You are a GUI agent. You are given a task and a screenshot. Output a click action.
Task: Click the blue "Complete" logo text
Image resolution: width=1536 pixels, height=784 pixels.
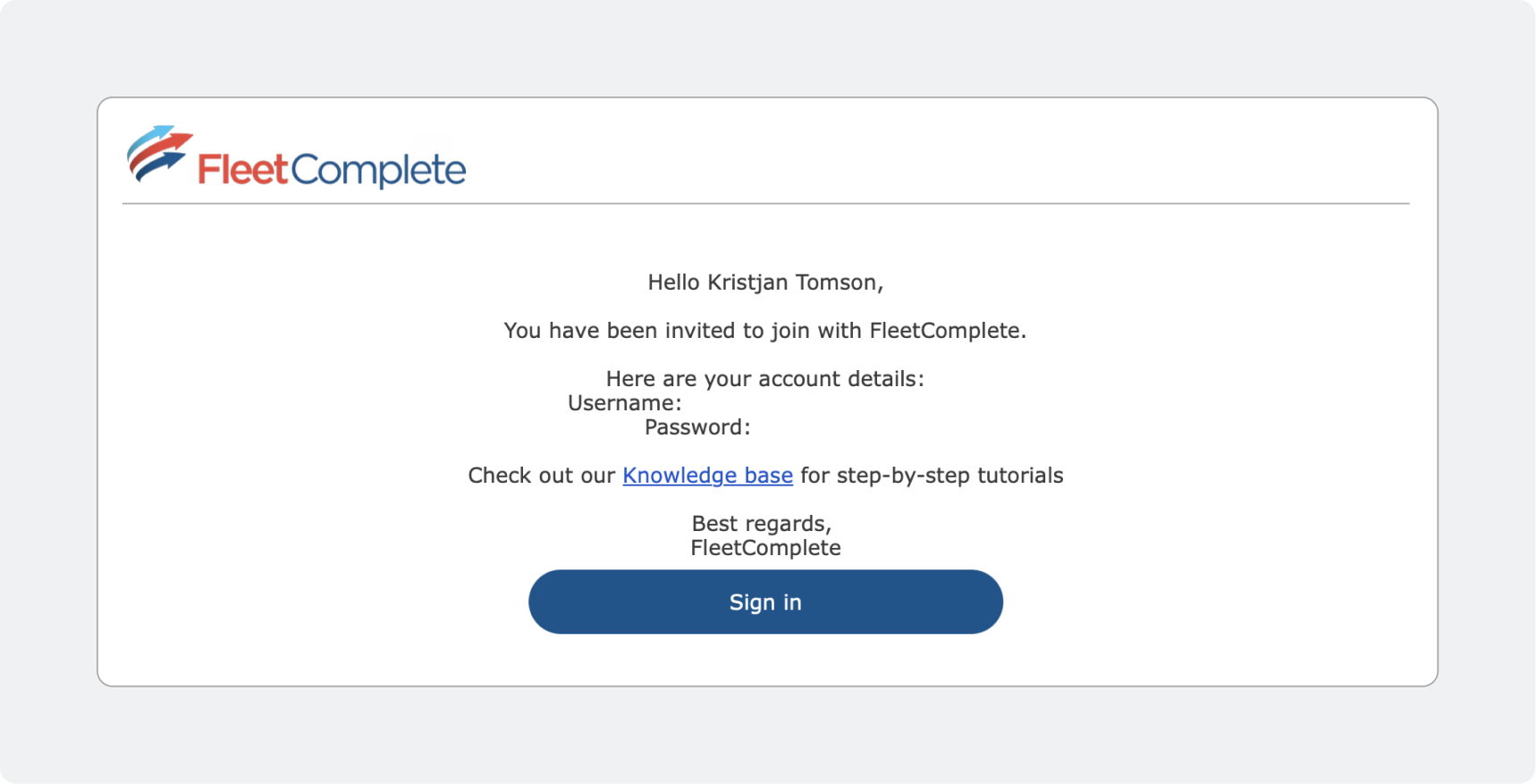click(378, 170)
